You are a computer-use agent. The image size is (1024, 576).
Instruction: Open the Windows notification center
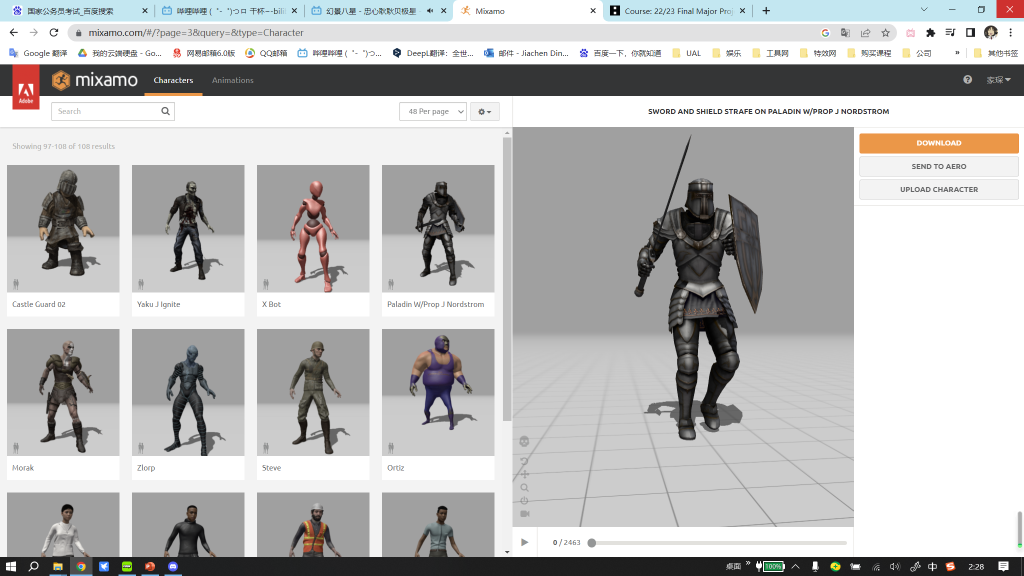(x=1004, y=566)
